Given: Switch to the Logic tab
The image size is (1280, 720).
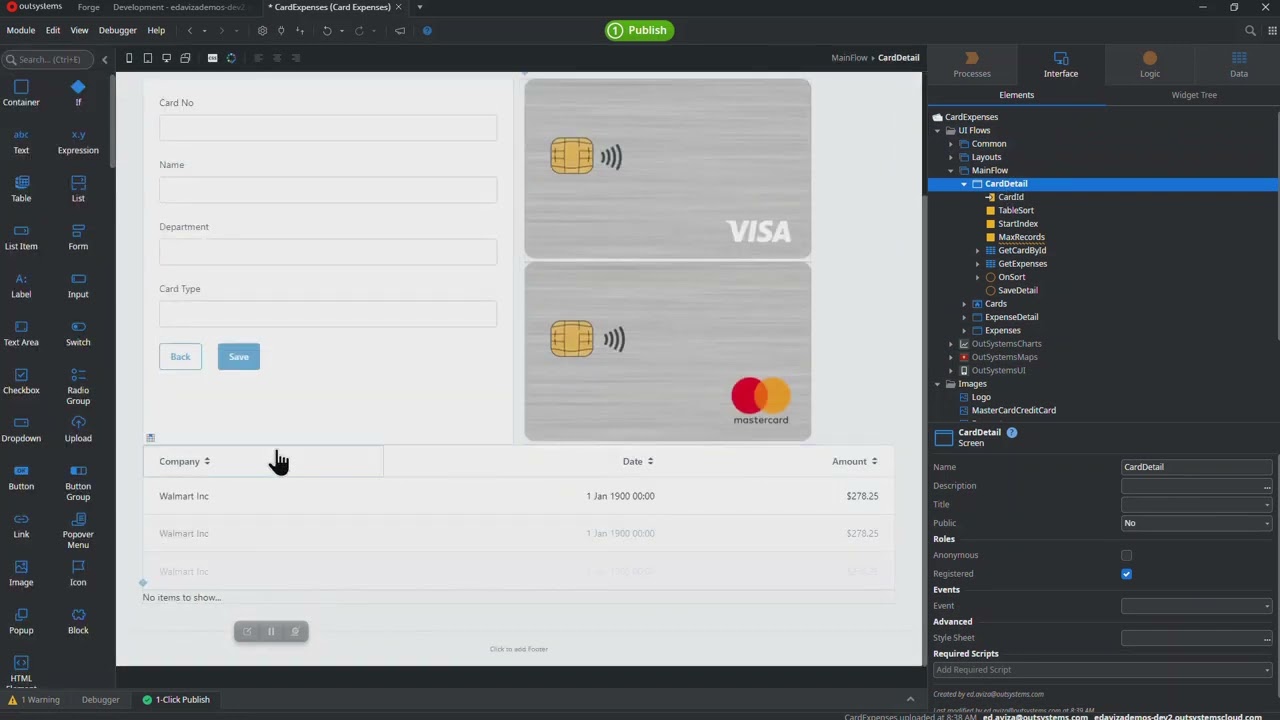Looking at the screenshot, I should point(1150,65).
